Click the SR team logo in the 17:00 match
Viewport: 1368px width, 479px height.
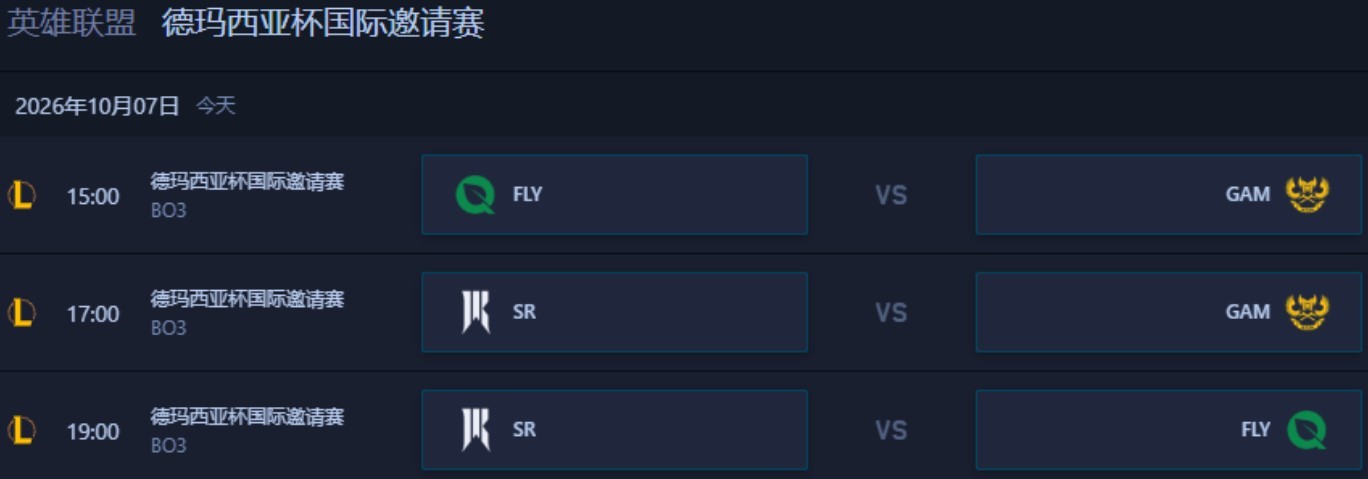(x=476, y=312)
